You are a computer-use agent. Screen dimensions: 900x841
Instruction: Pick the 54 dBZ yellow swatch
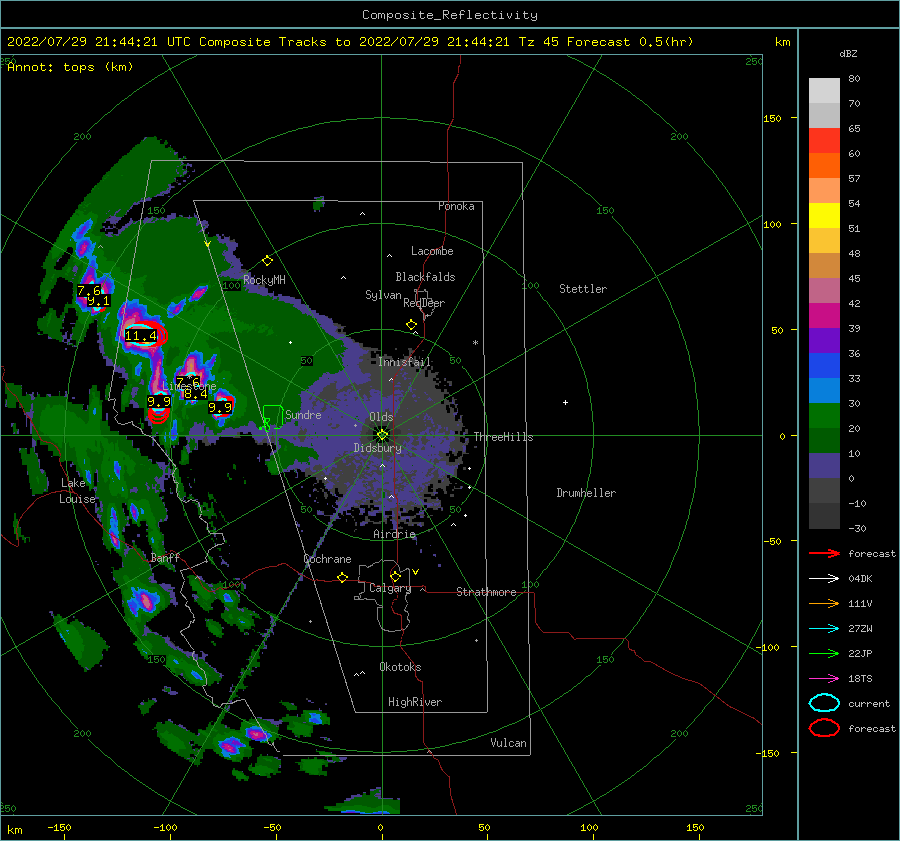824,215
